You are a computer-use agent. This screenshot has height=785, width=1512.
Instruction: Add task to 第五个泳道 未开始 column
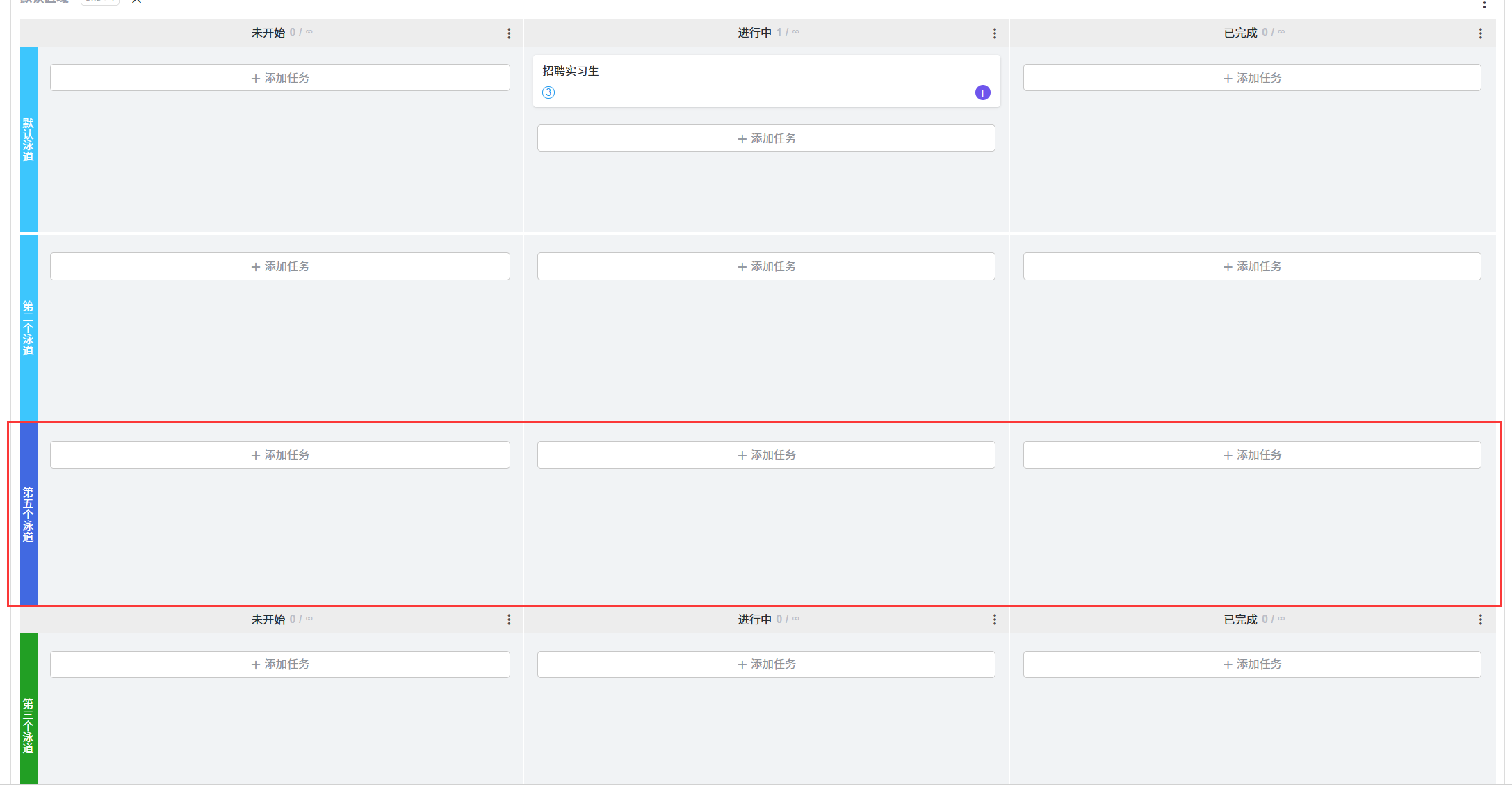pos(280,455)
